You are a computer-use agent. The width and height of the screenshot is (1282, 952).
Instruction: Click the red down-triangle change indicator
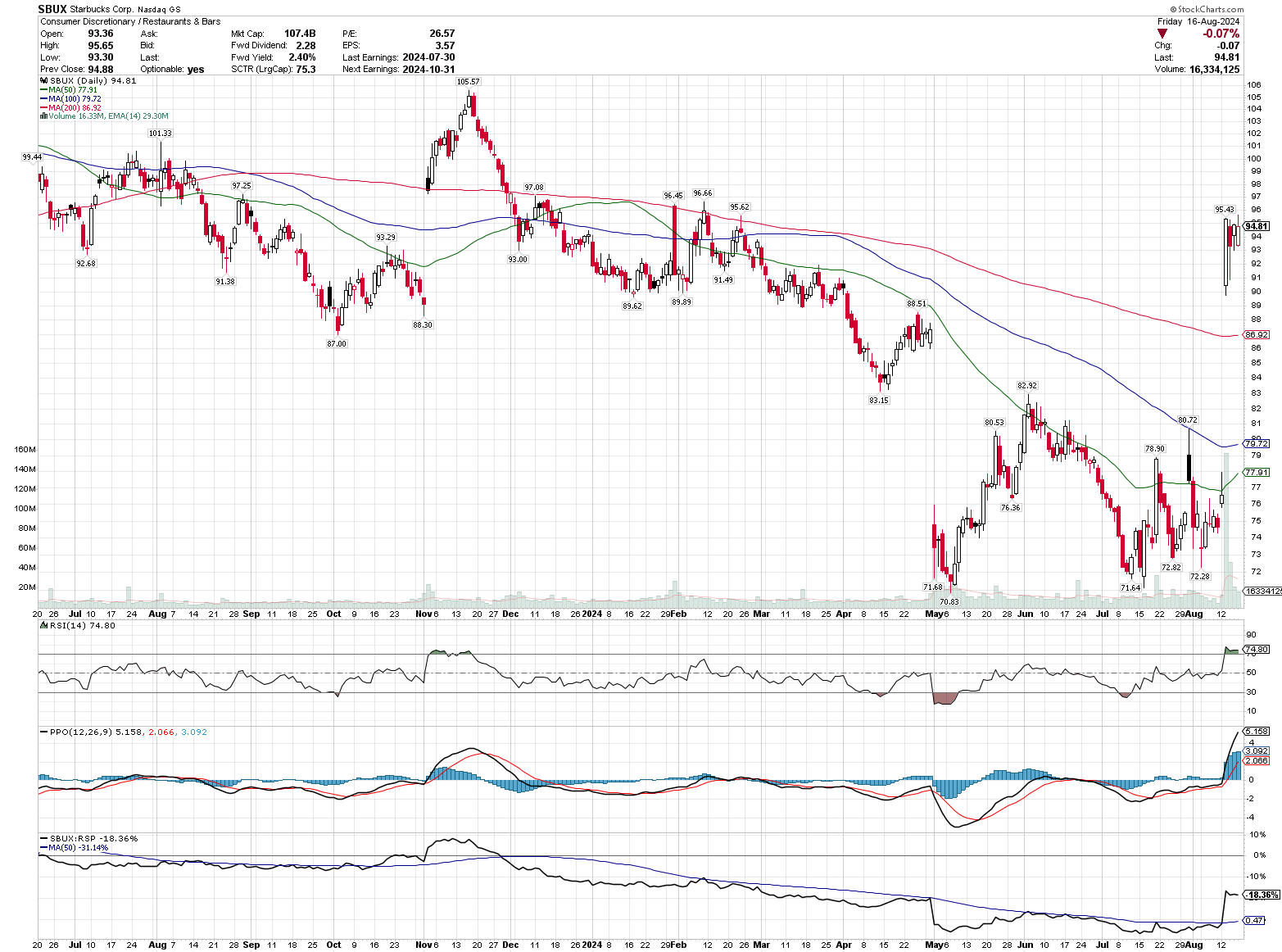point(1162,34)
